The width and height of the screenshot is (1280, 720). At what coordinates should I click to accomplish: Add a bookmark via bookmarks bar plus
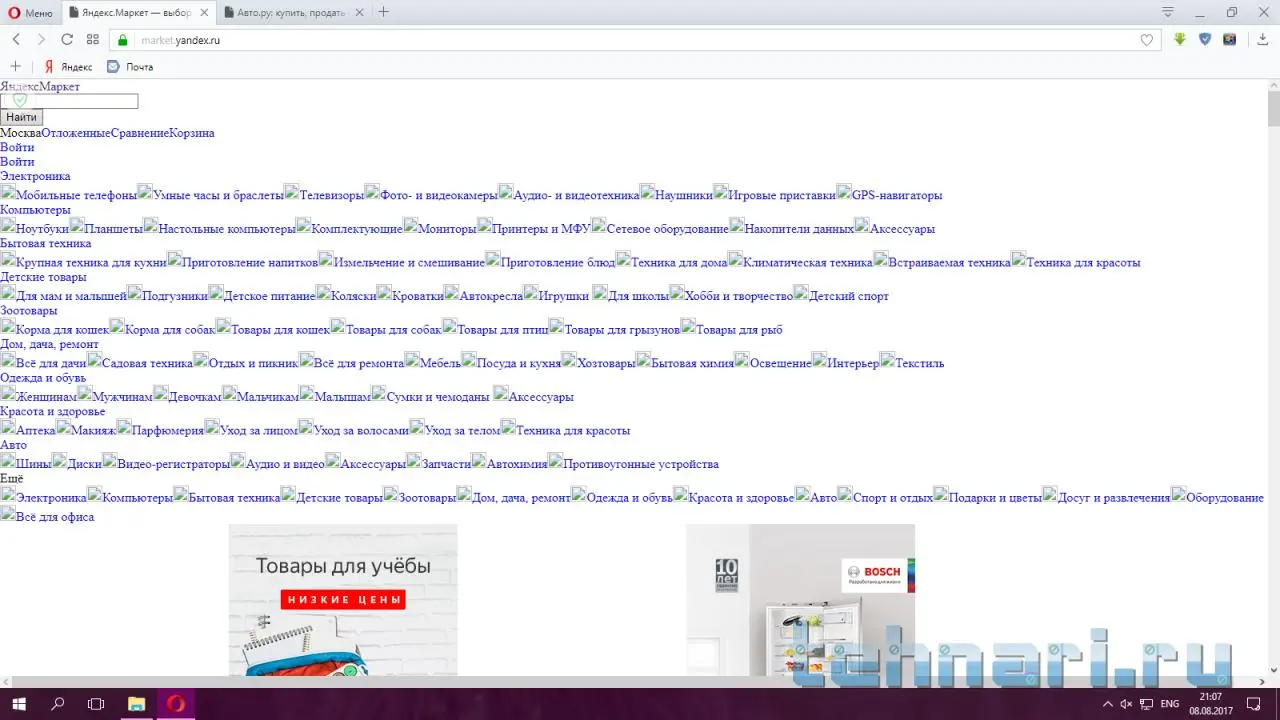click(15, 67)
